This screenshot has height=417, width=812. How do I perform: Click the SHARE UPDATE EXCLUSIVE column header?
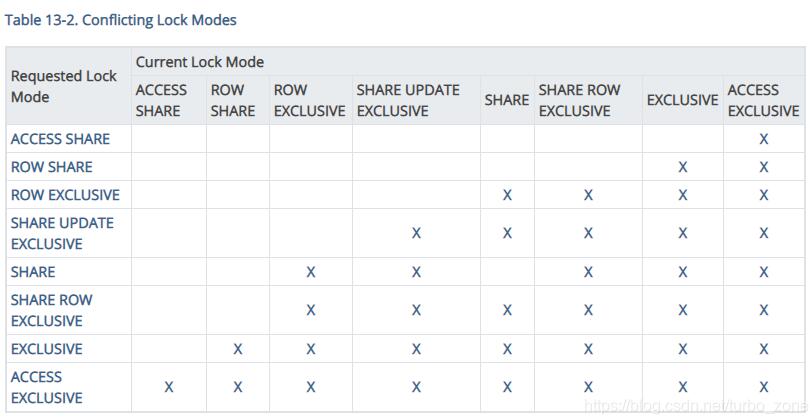click(408, 100)
